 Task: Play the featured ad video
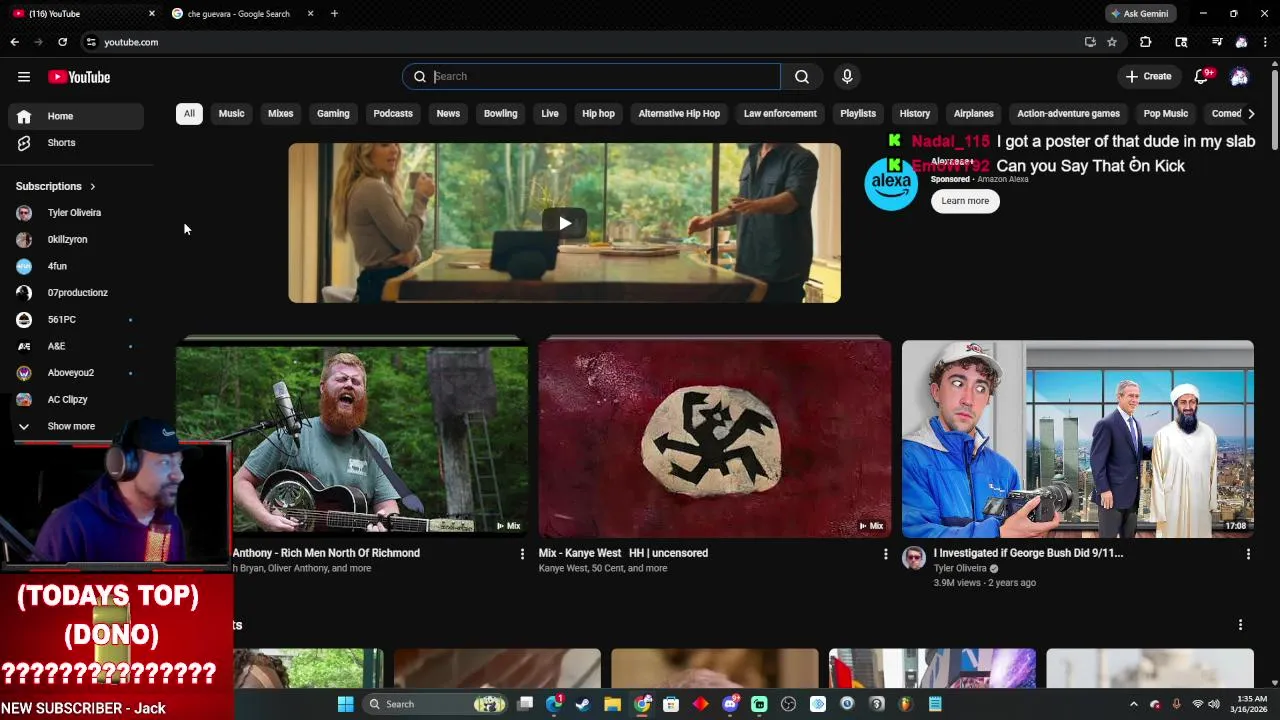pos(565,223)
